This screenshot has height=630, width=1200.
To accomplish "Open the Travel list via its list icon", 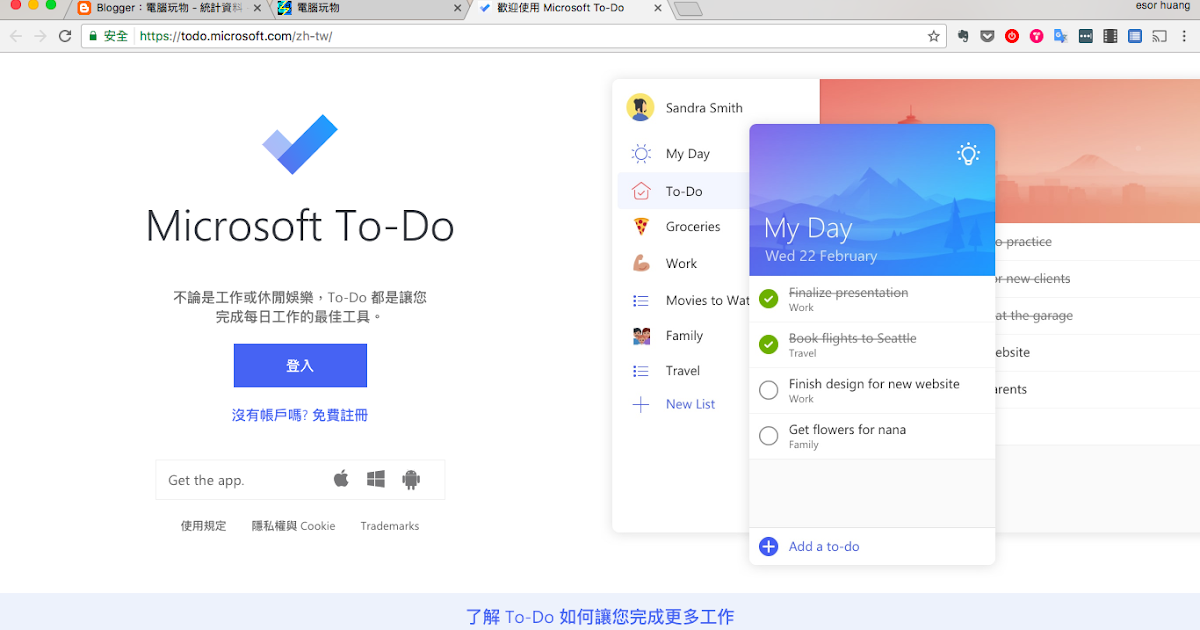I will [x=640, y=371].
